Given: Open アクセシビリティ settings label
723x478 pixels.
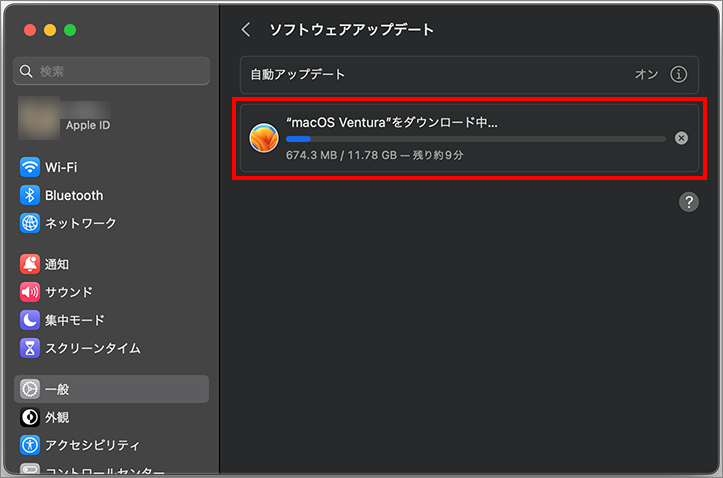Looking at the screenshot, I should (x=92, y=445).
